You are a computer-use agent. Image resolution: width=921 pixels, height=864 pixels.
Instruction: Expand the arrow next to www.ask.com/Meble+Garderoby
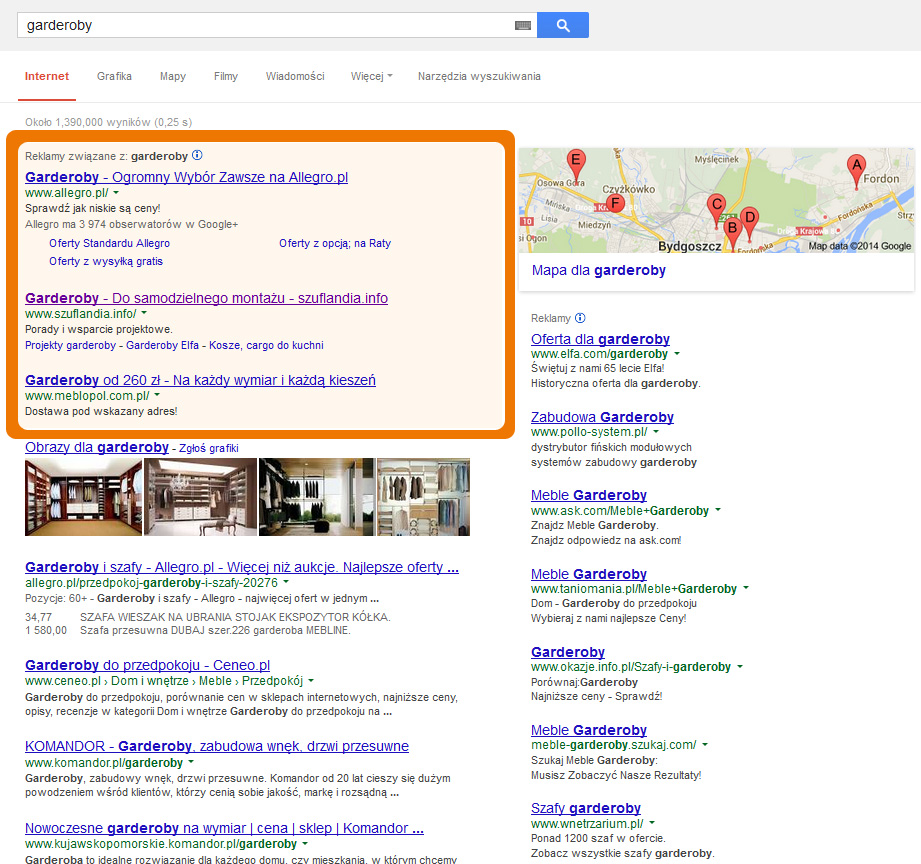pos(718,510)
